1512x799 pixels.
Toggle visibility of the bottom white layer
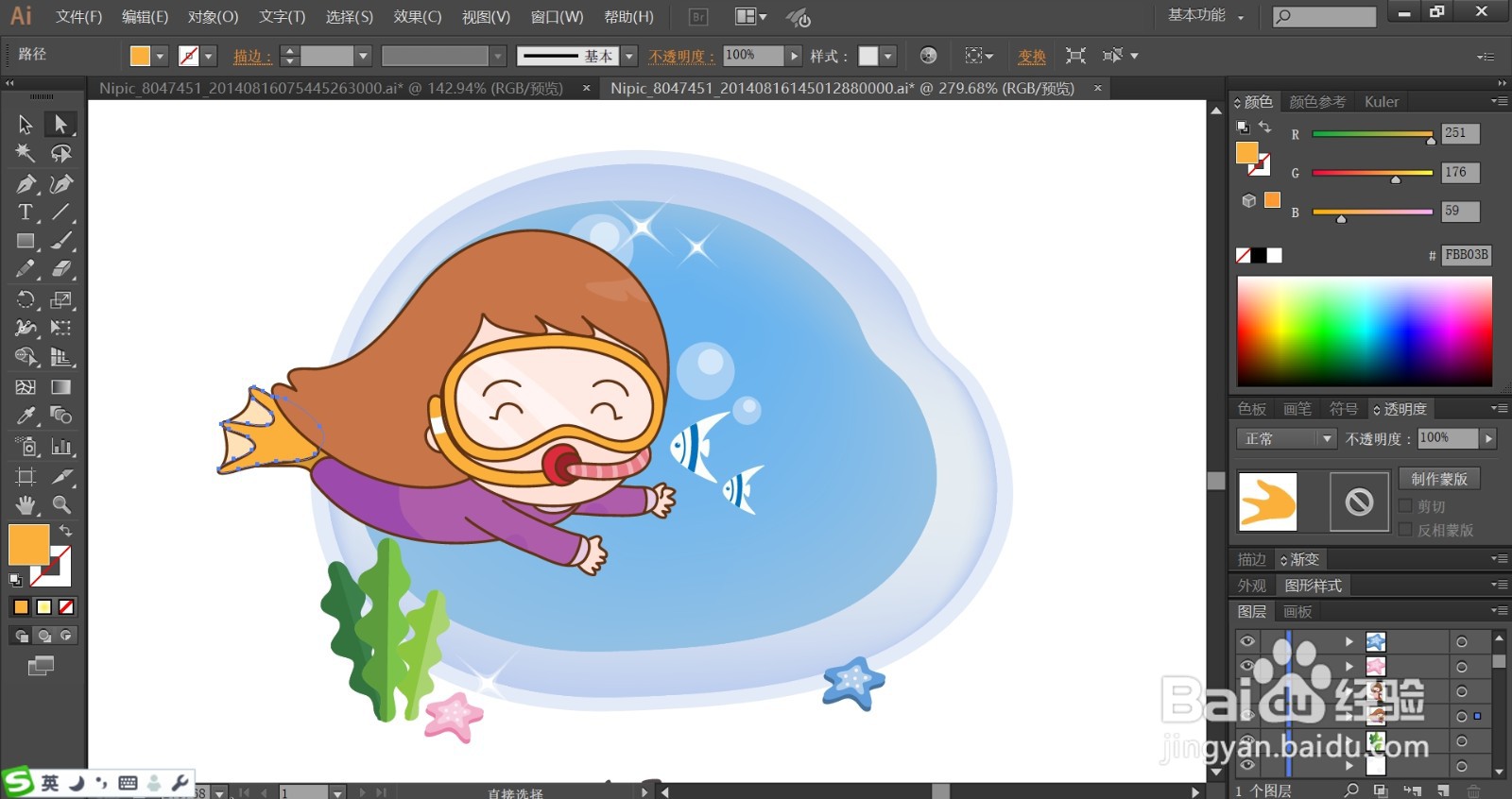point(1247,765)
